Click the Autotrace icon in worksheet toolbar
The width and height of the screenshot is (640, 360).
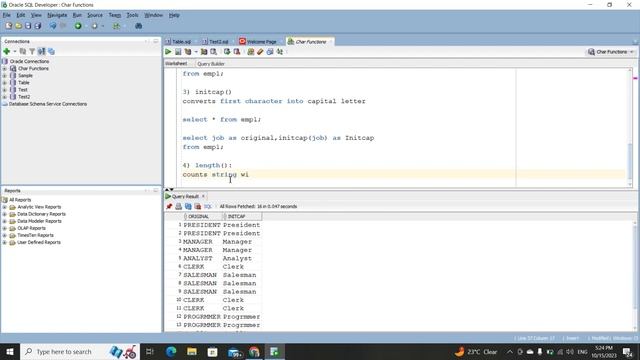click(204, 52)
